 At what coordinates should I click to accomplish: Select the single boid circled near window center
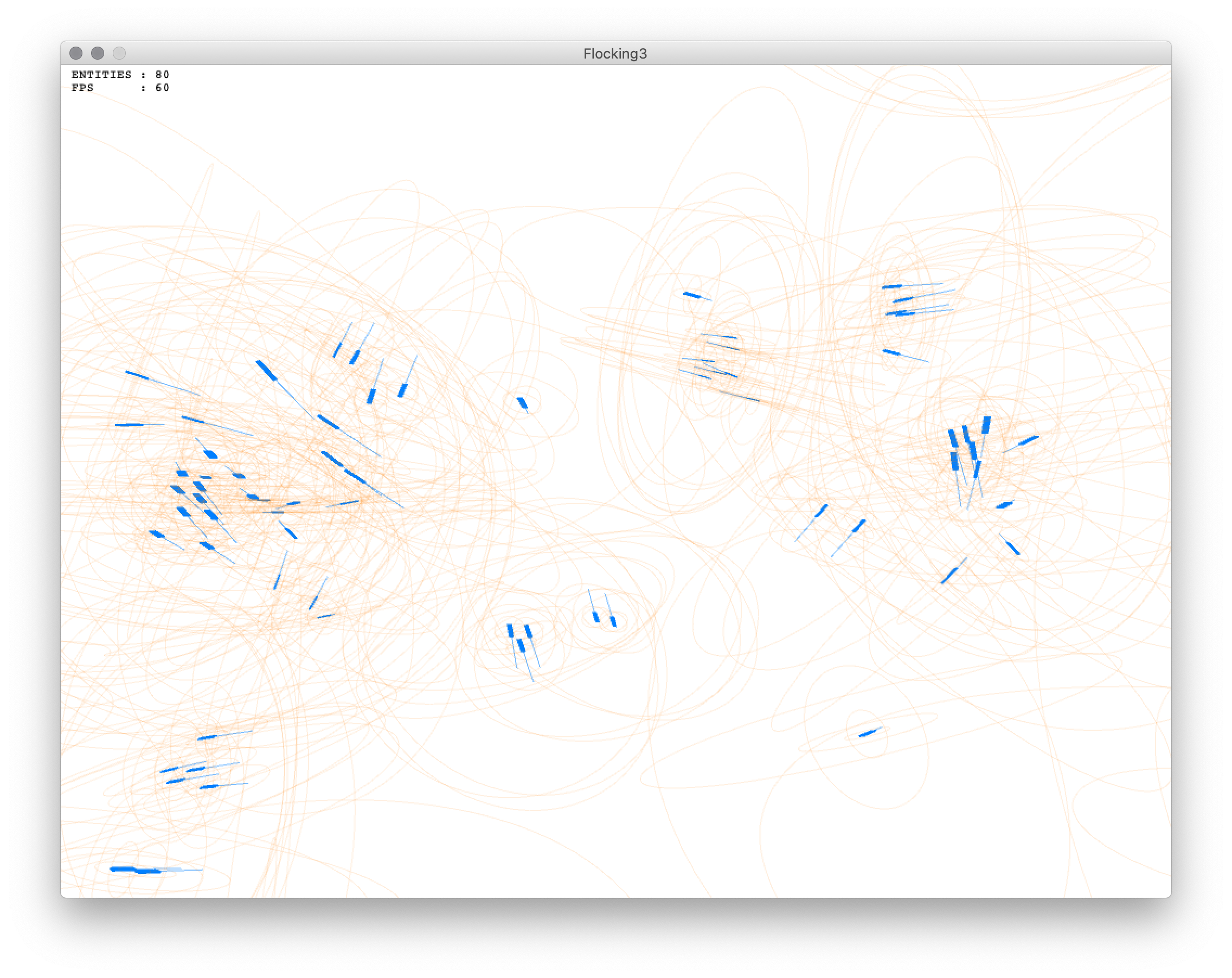click(522, 403)
